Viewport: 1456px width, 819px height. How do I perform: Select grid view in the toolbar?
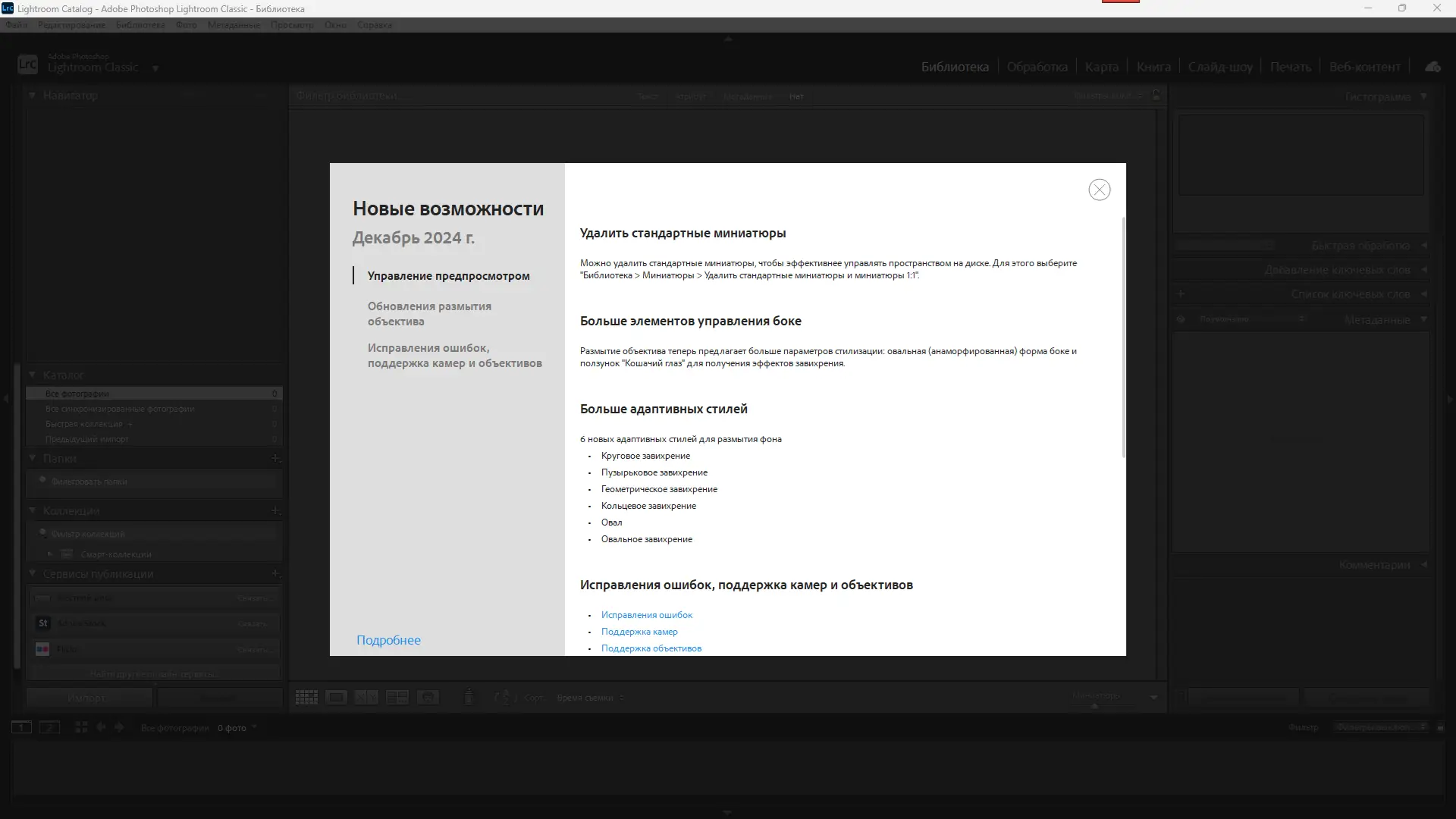click(306, 697)
